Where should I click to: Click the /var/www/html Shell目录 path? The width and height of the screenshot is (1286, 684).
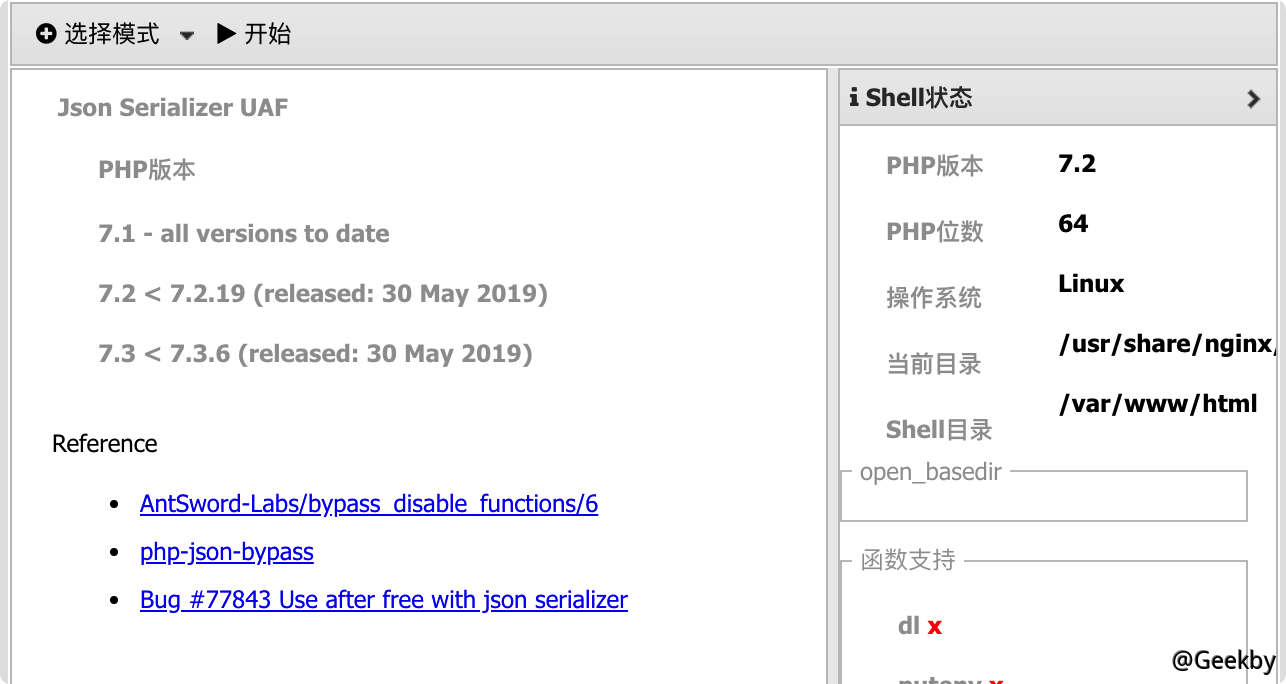coord(1158,403)
